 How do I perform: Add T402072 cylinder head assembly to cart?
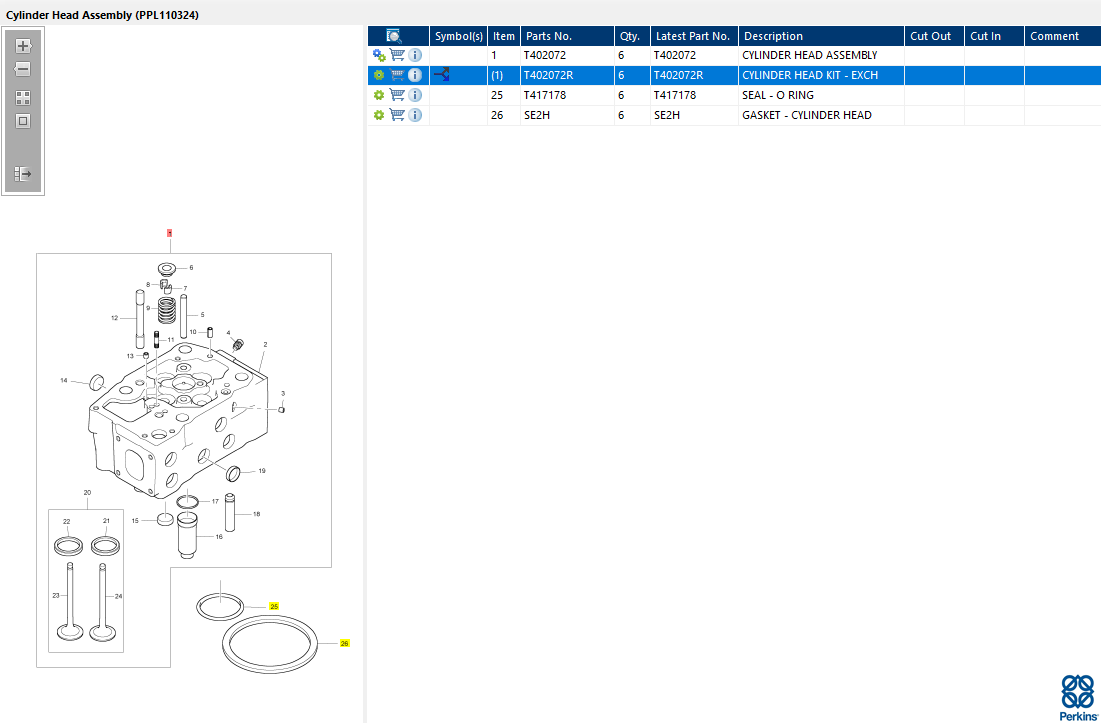pyautogui.click(x=397, y=55)
